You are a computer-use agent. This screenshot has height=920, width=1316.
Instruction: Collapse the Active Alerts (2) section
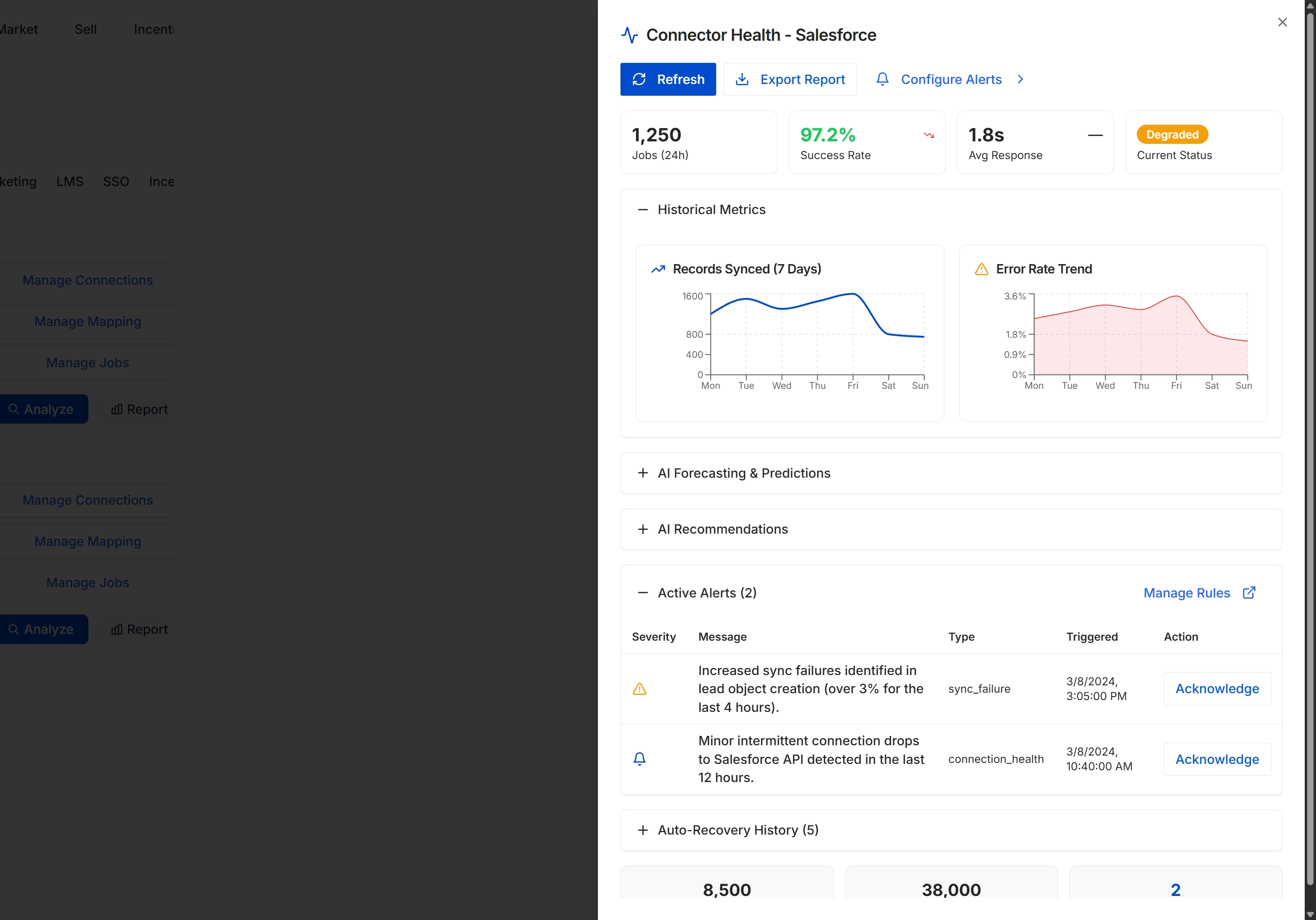coord(643,593)
